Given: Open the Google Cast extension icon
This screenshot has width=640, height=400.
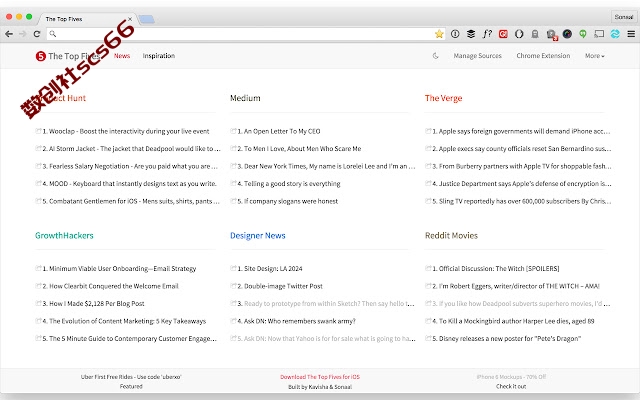Looking at the screenshot, I should coord(599,34).
